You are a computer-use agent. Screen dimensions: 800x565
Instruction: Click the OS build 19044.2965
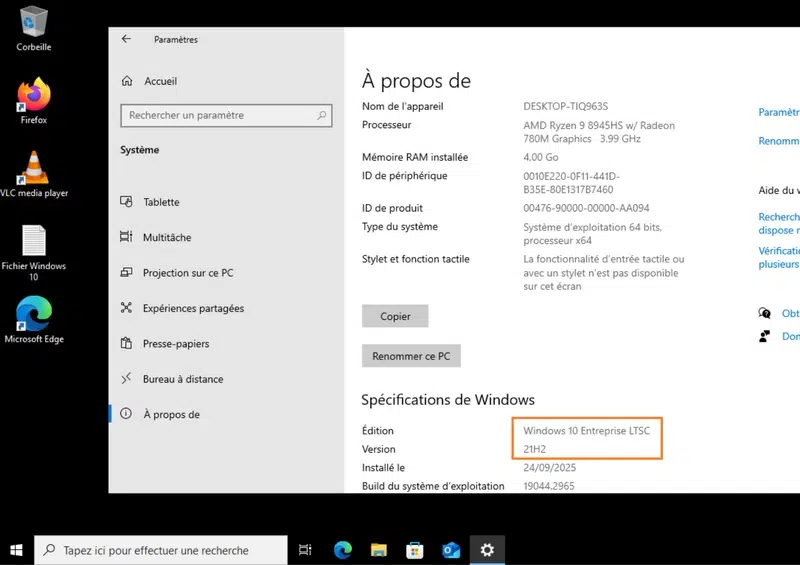click(548, 486)
